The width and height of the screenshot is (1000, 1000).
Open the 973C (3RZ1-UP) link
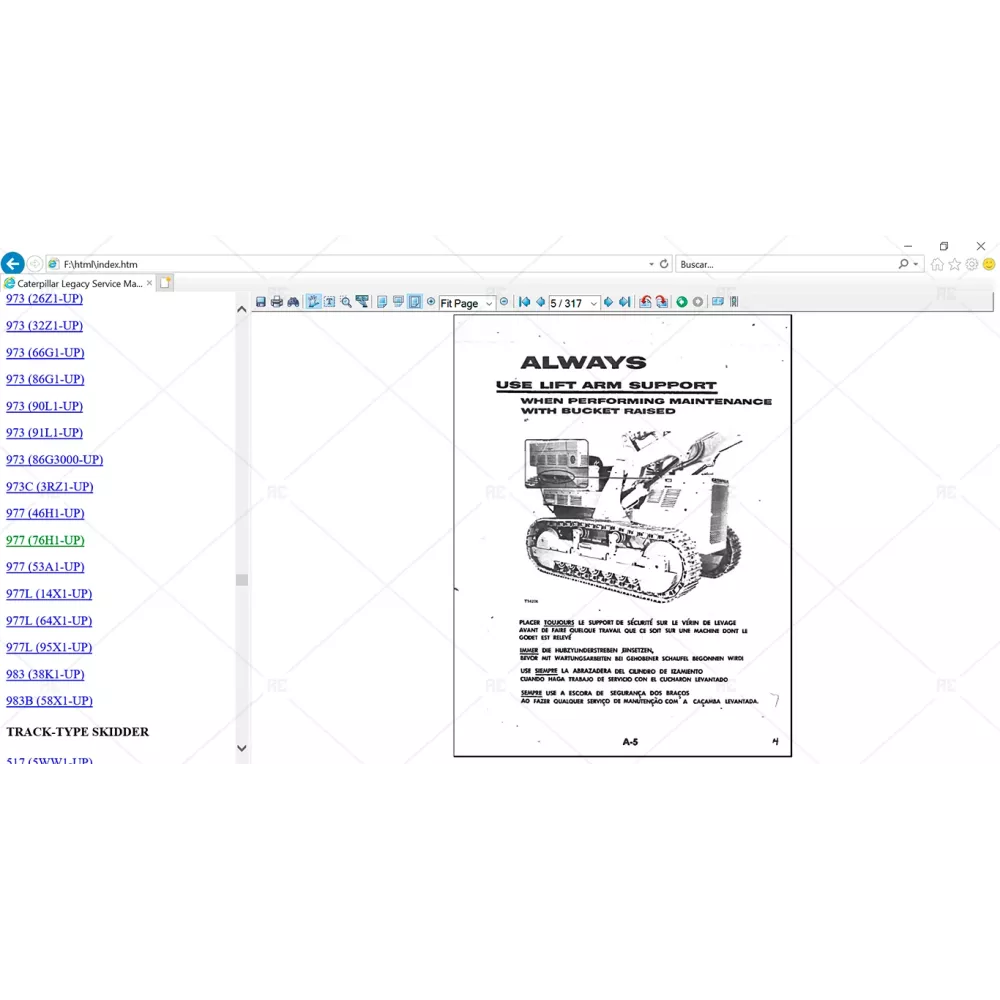tap(49, 487)
